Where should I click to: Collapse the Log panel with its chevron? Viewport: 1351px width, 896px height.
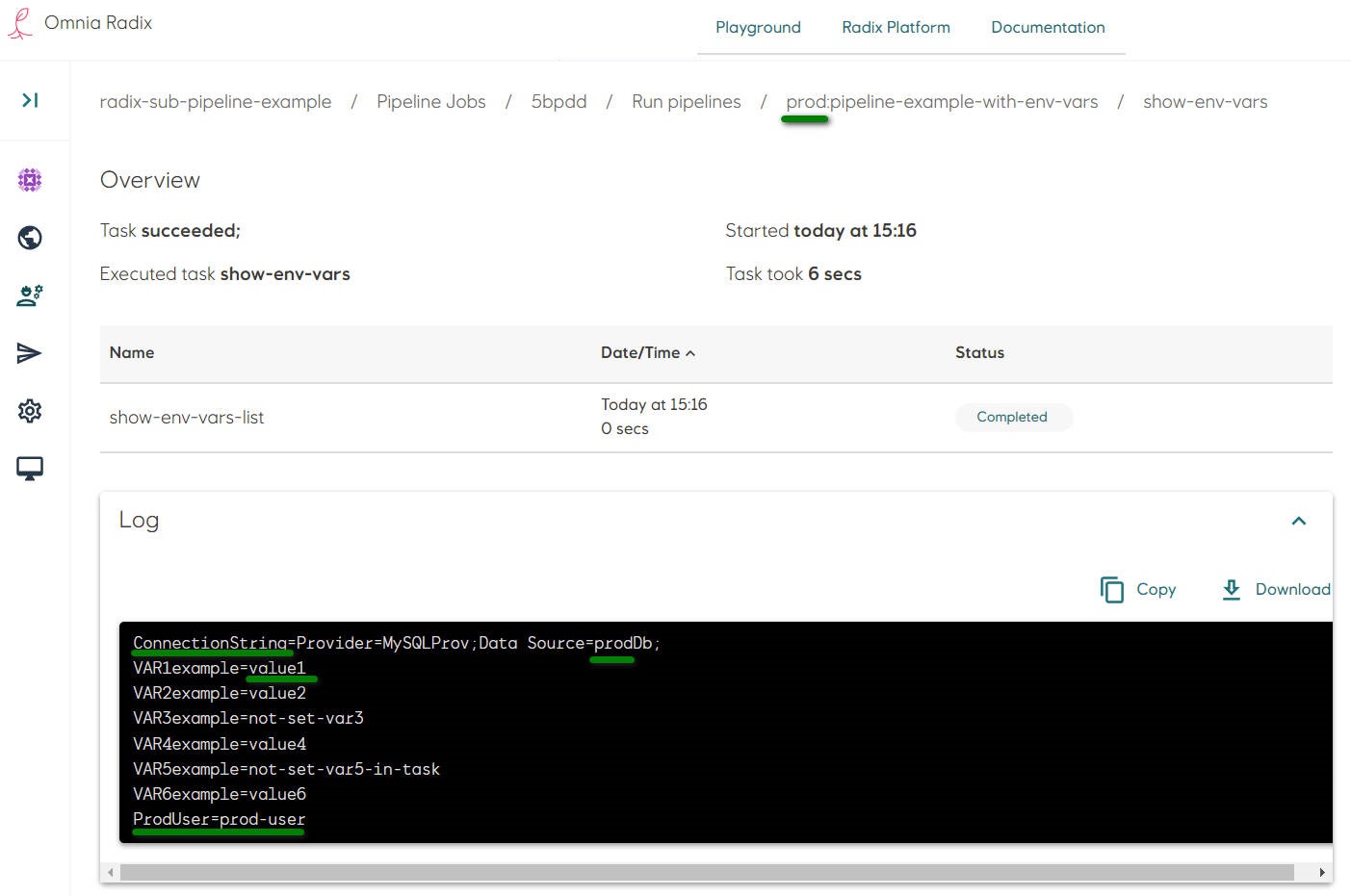coord(1299,521)
